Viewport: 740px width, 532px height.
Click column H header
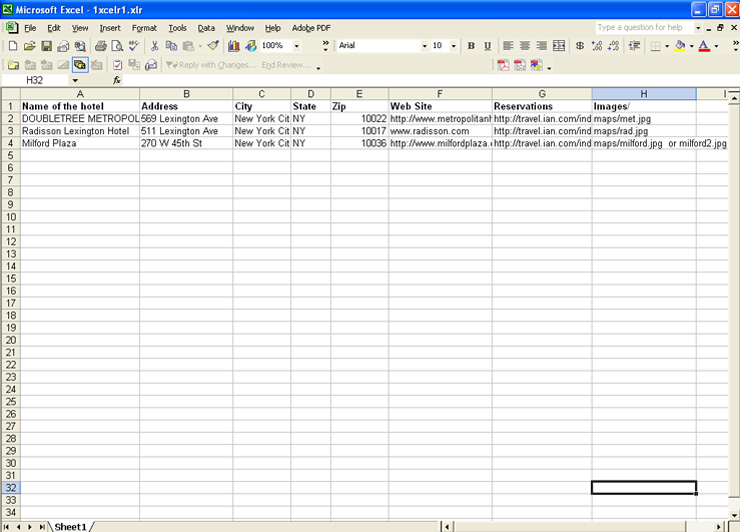tap(644, 94)
